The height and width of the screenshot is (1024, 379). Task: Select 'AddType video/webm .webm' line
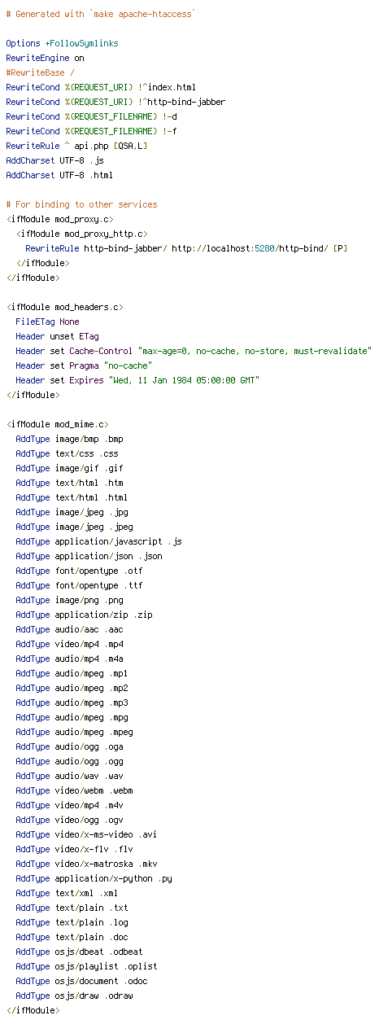pyautogui.click(x=74, y=790)
